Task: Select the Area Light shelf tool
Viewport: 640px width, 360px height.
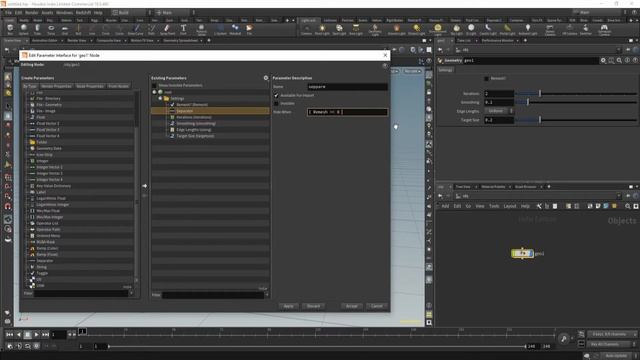Action: [x=356, y=29]
